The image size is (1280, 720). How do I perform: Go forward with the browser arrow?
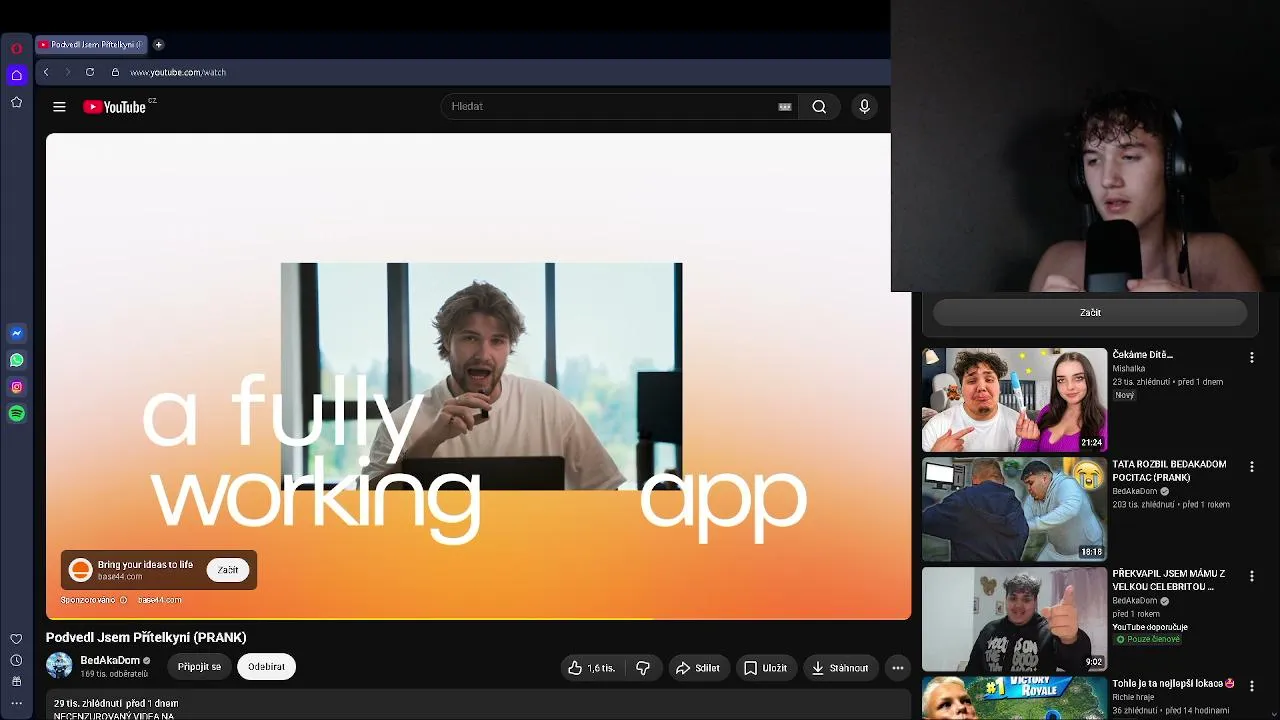(68, 72)
